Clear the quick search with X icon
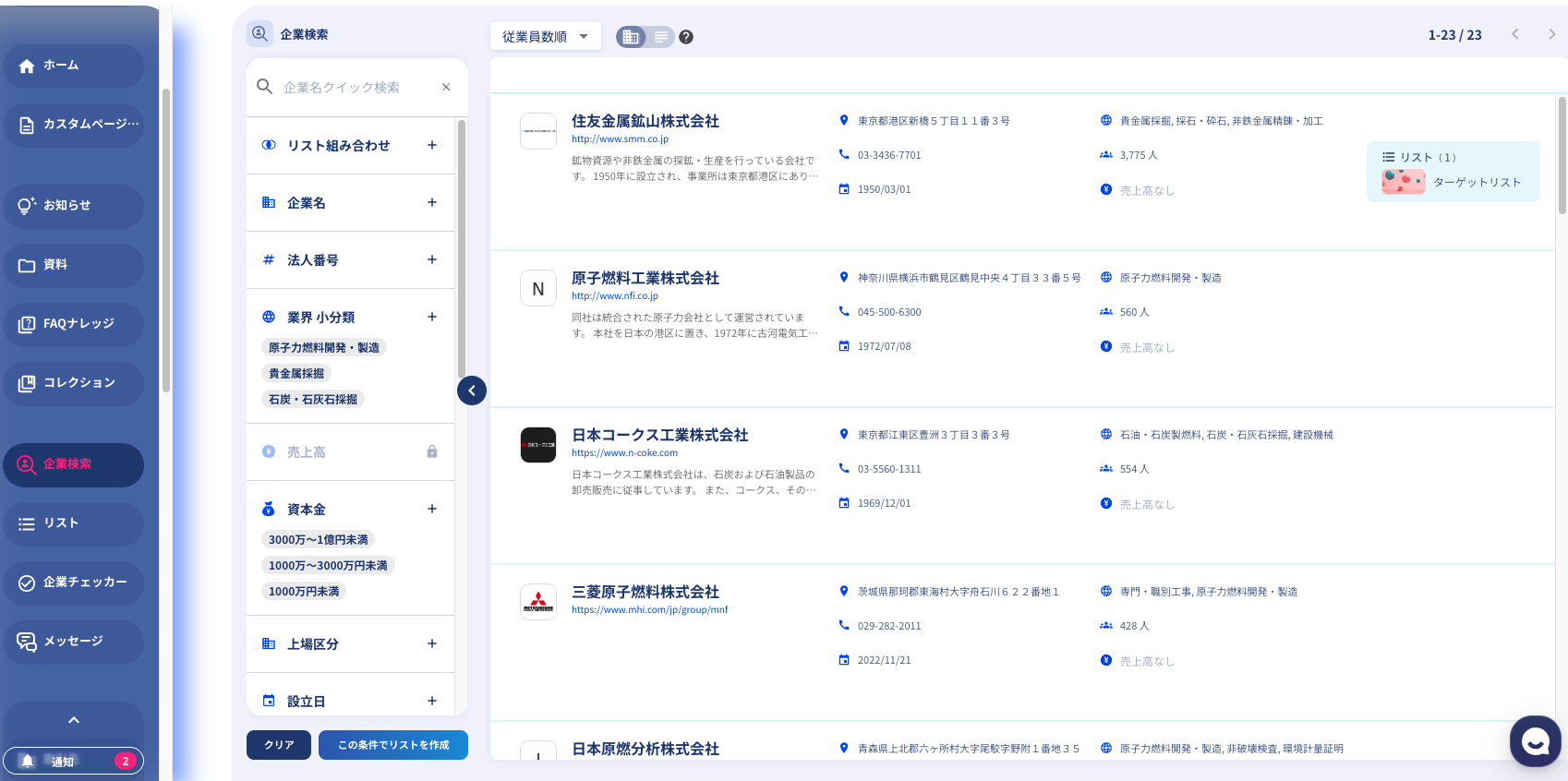Image resolution: width=1568 pixels, height=781 pixels. [446, 87]
